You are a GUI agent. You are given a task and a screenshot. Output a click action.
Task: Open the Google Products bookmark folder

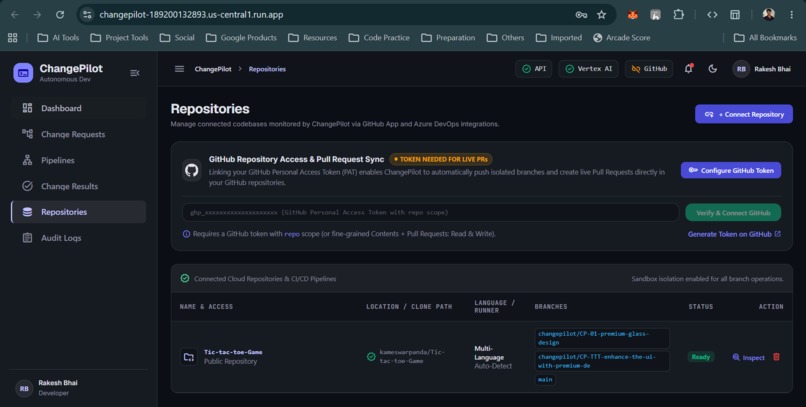241,38
